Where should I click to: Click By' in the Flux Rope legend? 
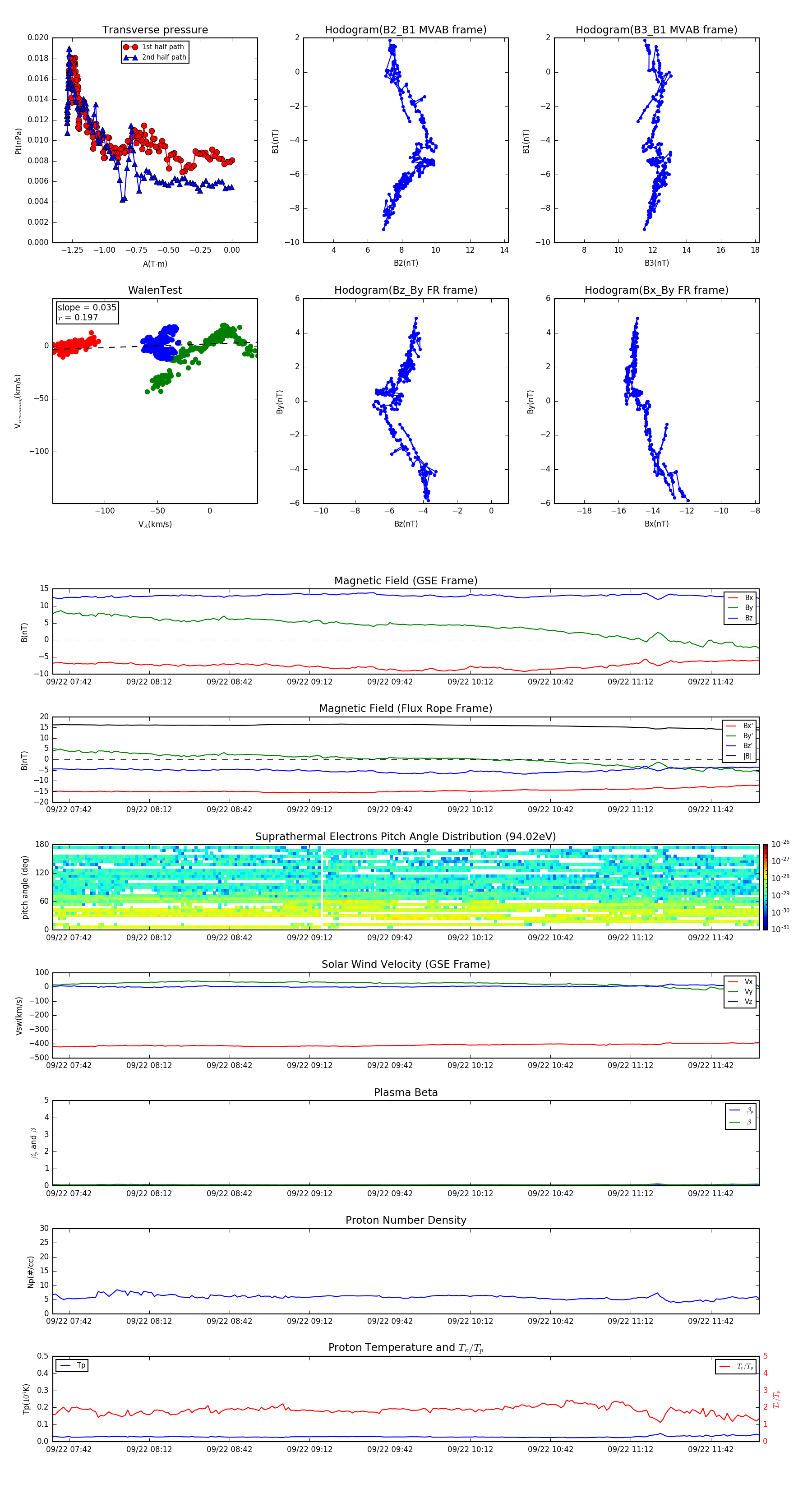(x=740, y=736)
